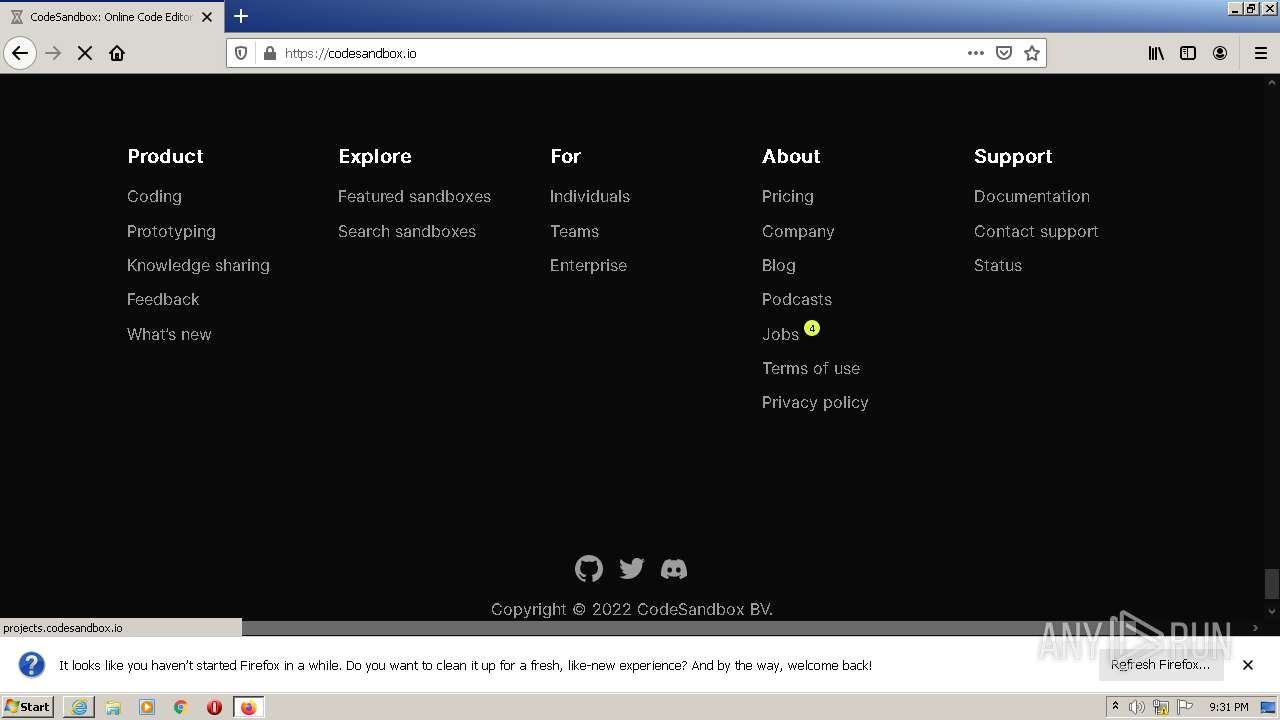This screenshot has height=720, width=1280.
Task: Stop page loading with X button
Action: tap(85, 53)
